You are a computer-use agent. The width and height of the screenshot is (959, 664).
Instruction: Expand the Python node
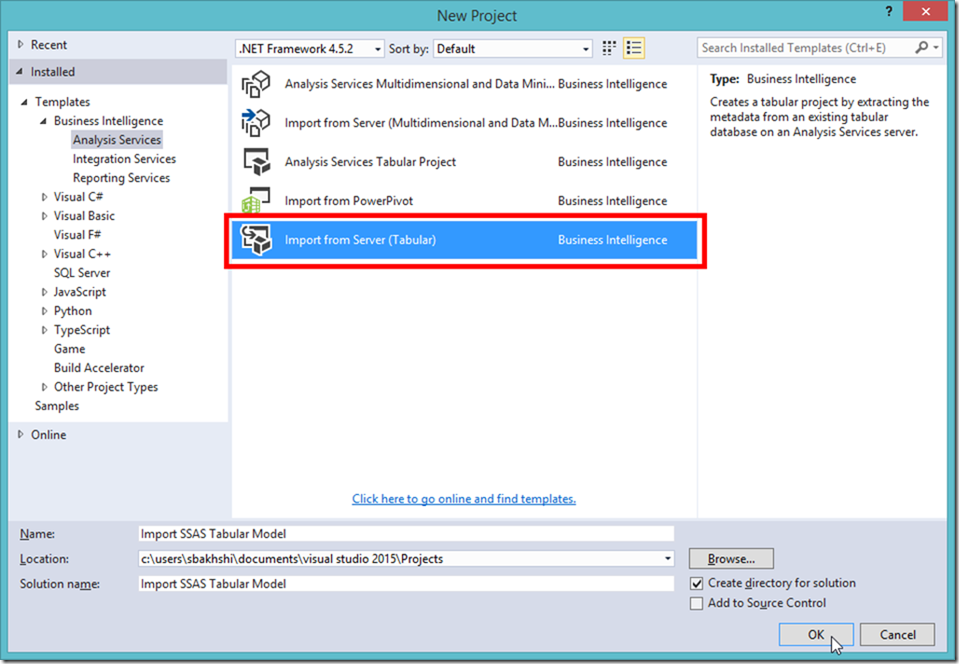(44, 311)
